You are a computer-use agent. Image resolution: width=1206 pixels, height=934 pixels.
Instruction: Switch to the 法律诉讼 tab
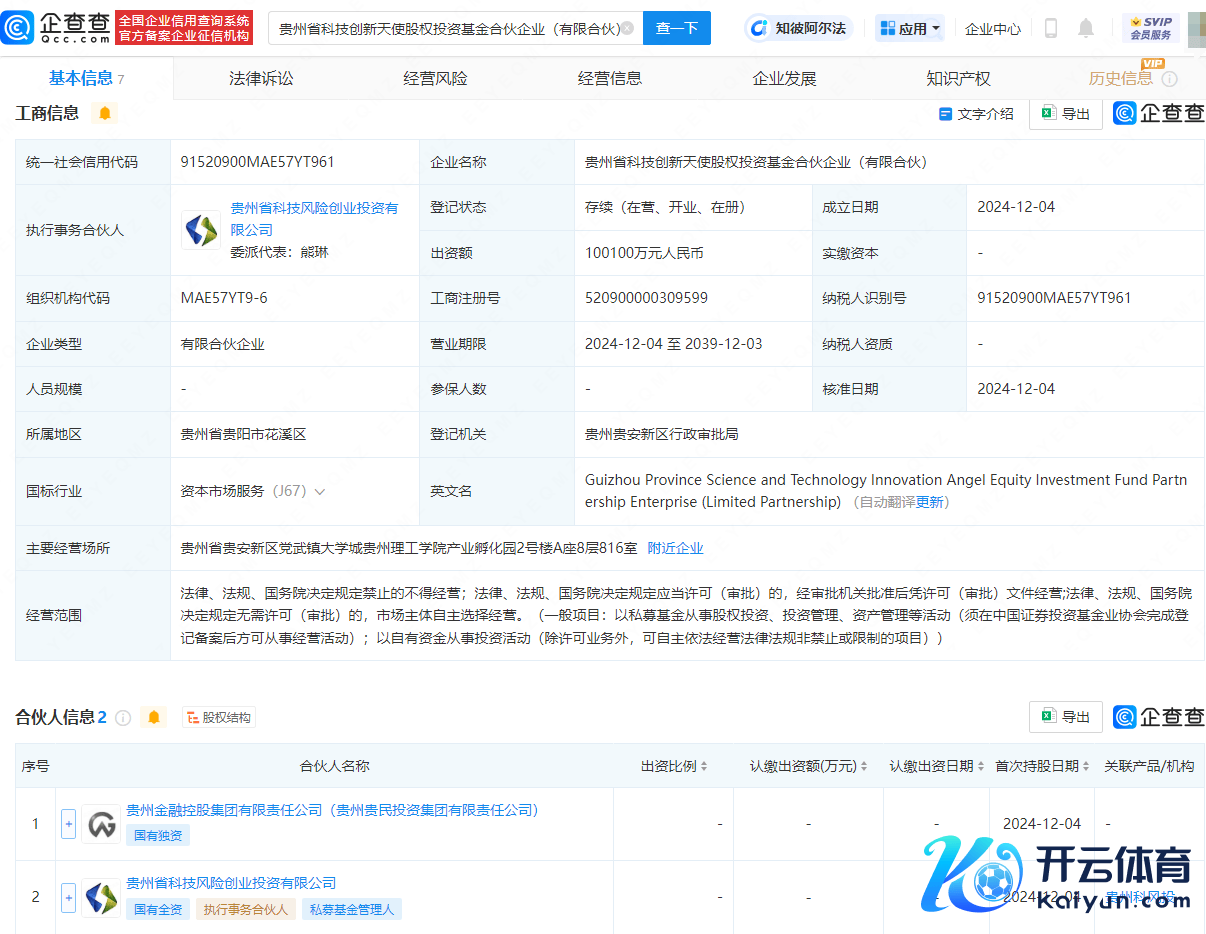pos(261,78)
